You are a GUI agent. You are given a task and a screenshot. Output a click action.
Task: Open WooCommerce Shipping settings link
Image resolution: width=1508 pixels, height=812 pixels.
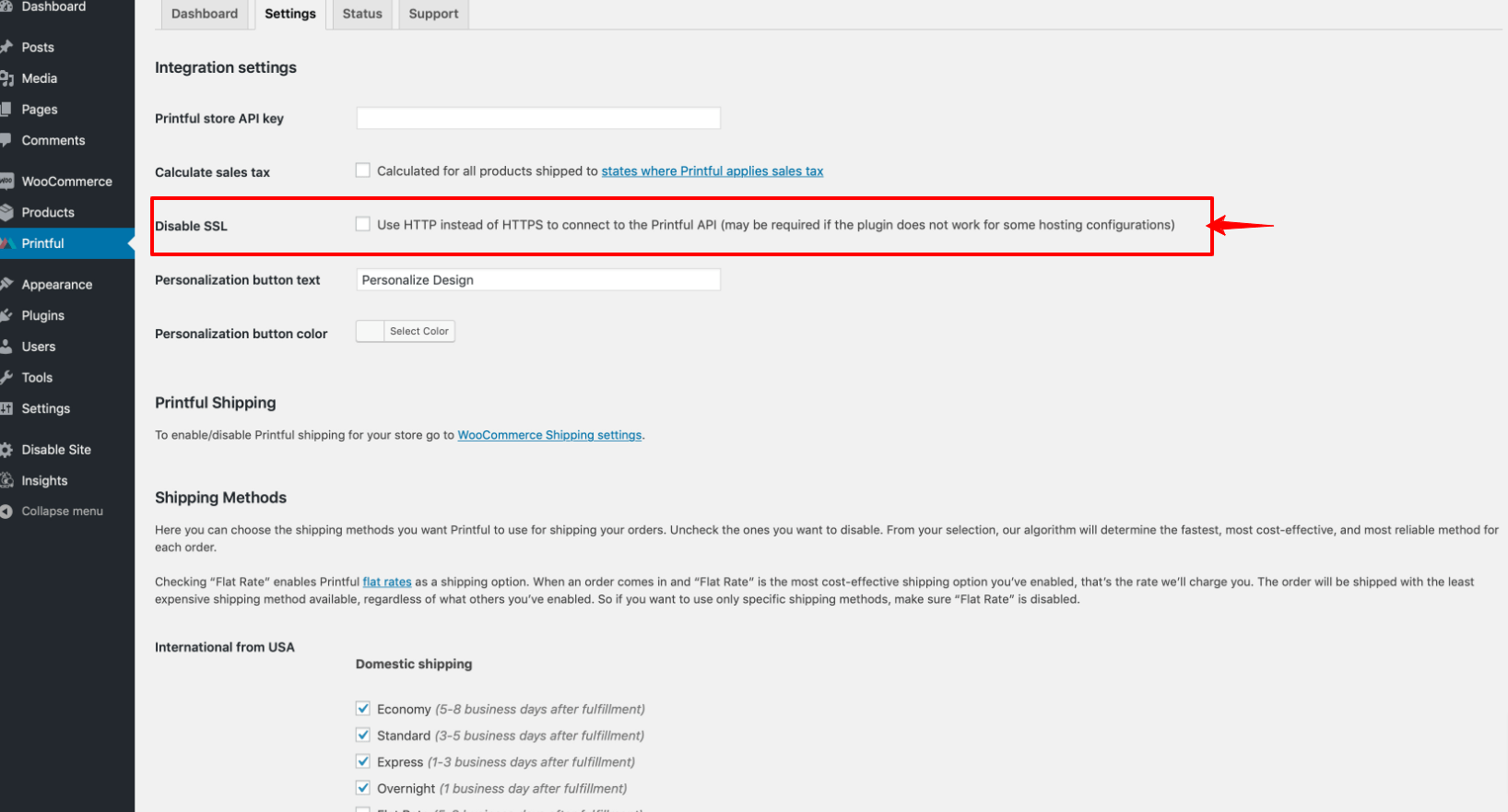pyautogui.click(x=549, y=435)
